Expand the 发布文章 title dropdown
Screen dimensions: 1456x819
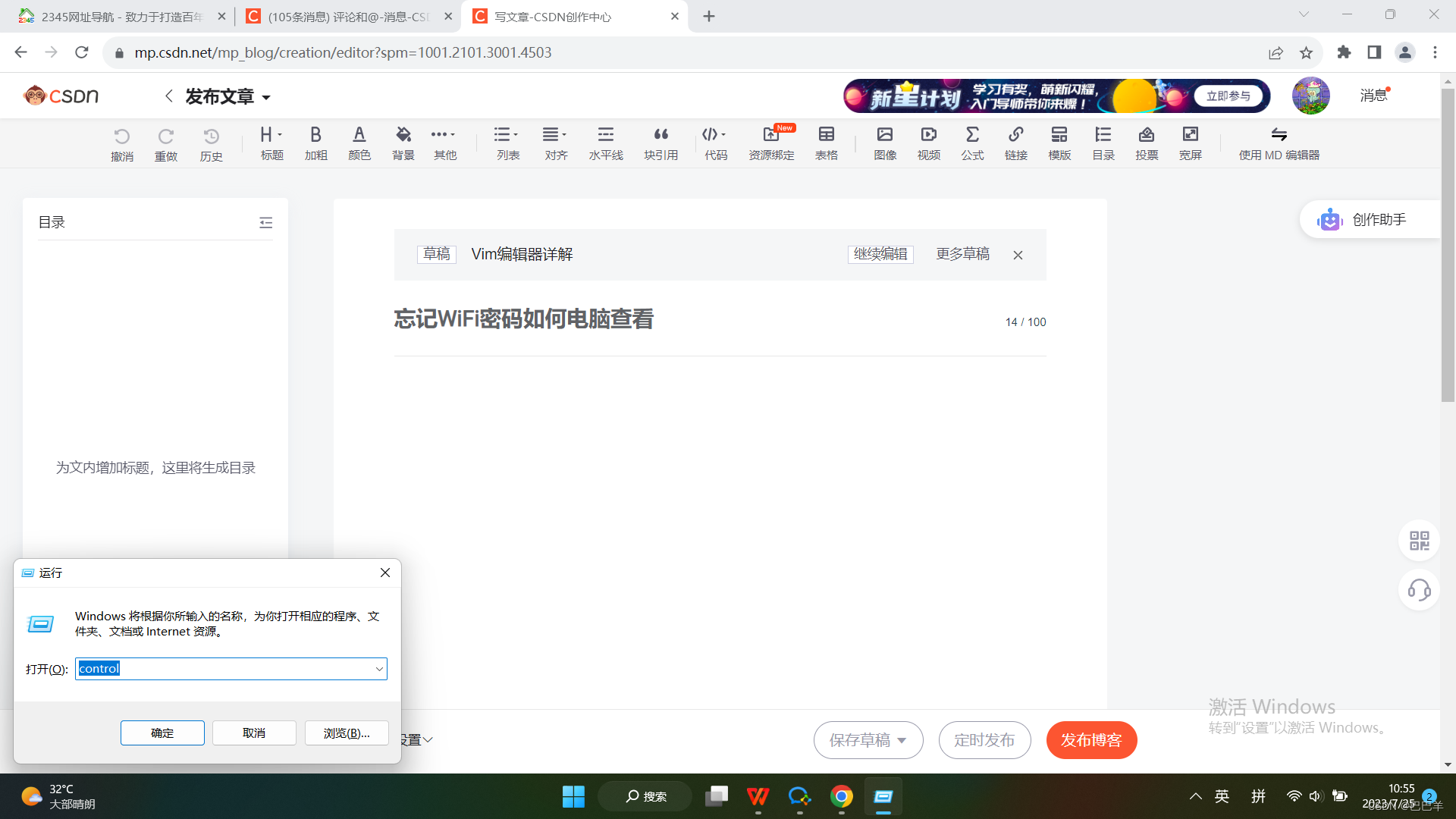coord(266,98)
